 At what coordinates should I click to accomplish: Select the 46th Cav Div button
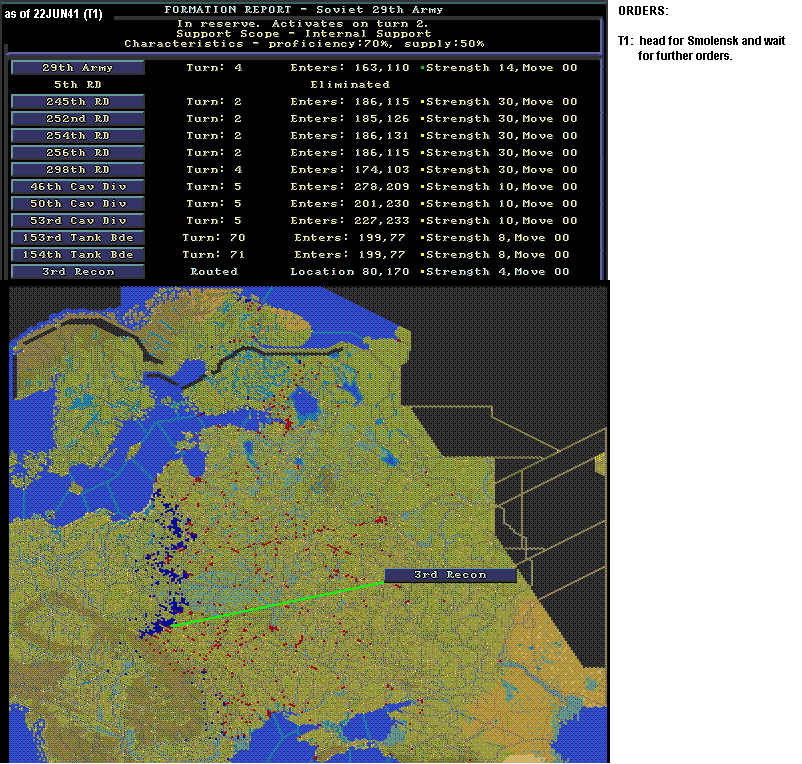coord(78,187)
